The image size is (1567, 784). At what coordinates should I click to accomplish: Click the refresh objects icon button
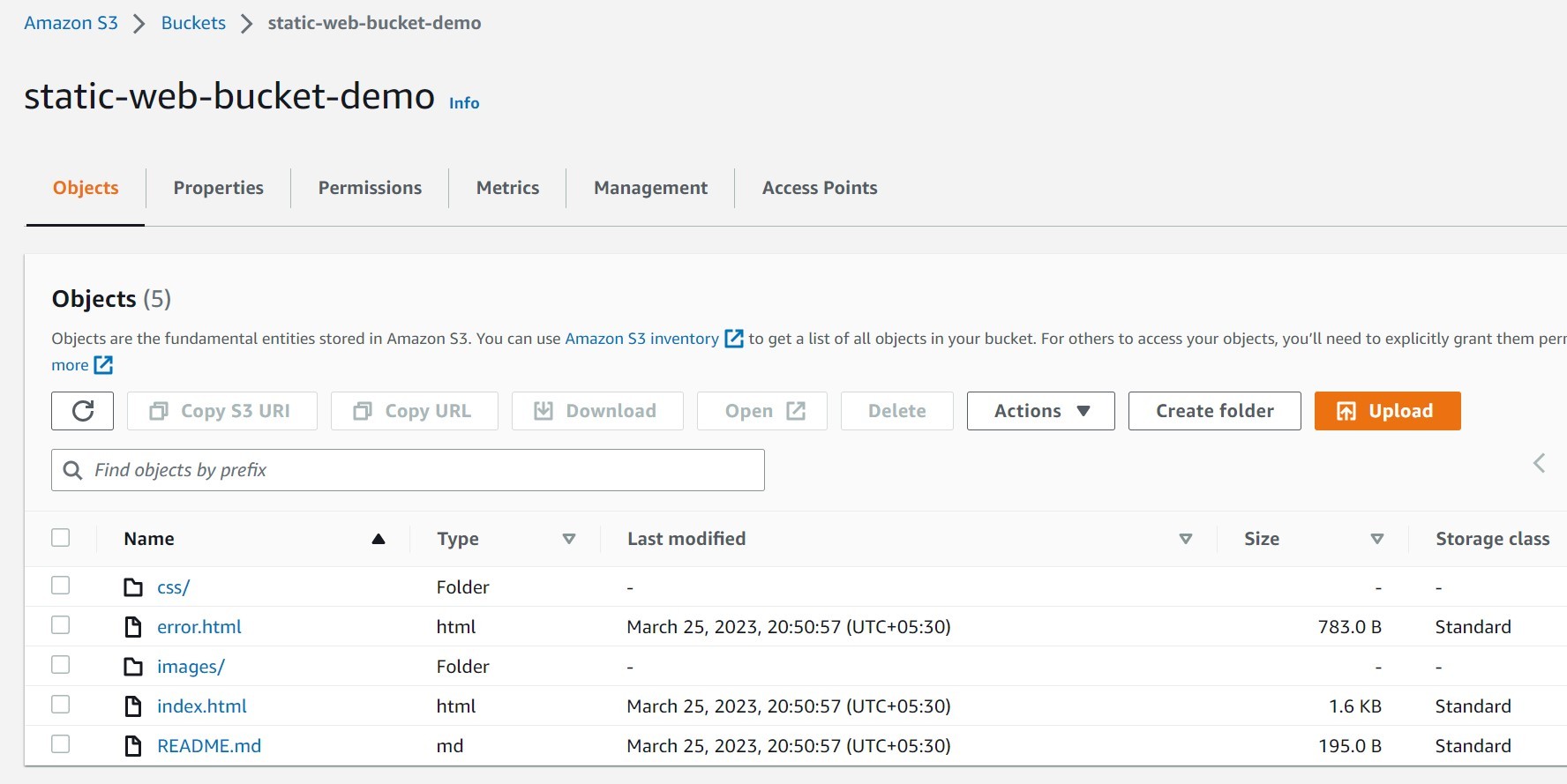(82, 411)
